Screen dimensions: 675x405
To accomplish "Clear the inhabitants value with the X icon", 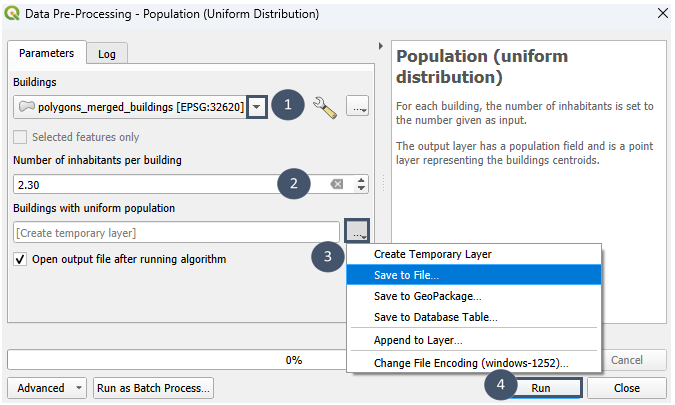I will pos(337,184).
